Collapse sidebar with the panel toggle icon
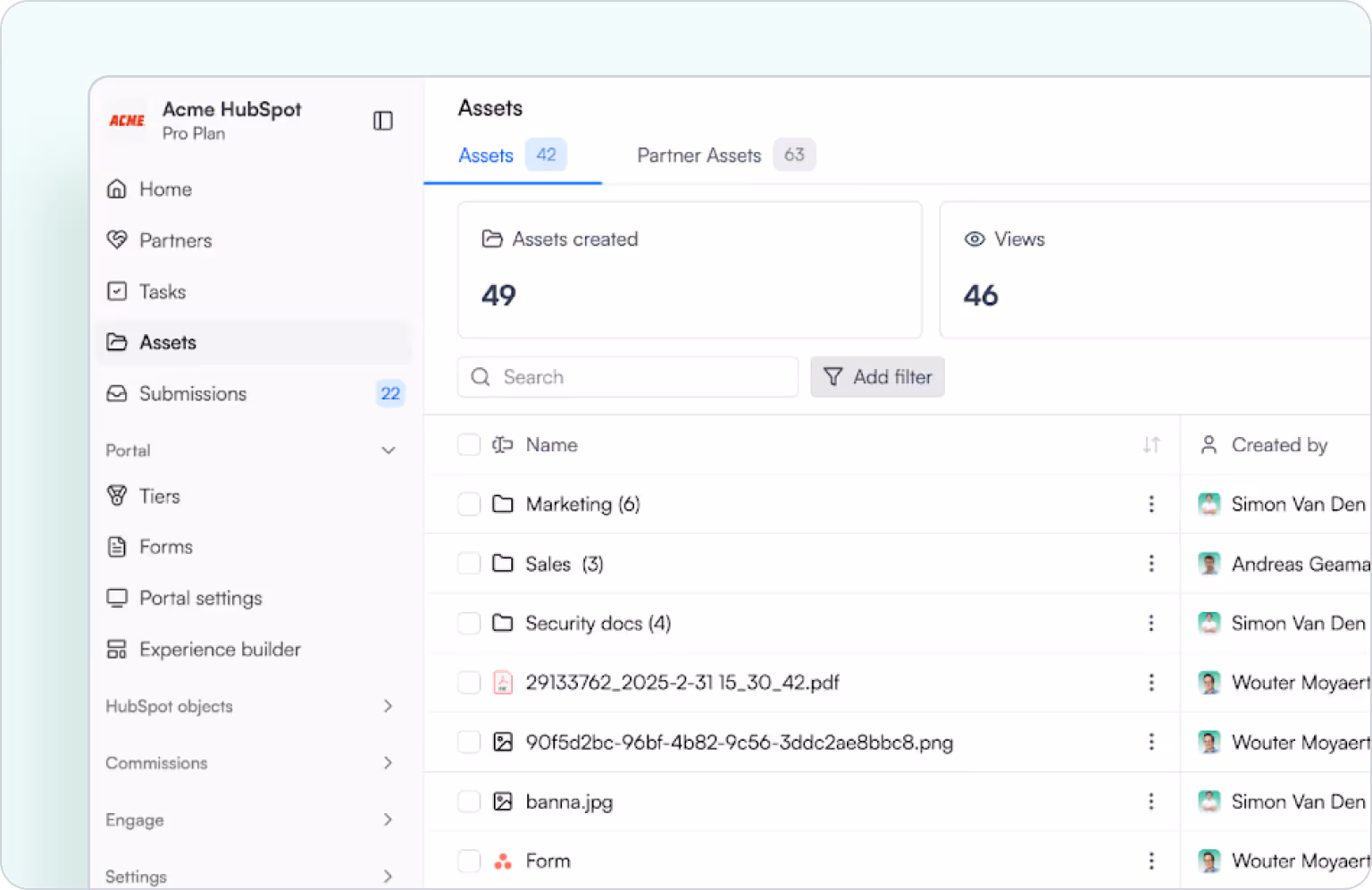Viewport: 1372px width, 890px height. tap(382, 121)
